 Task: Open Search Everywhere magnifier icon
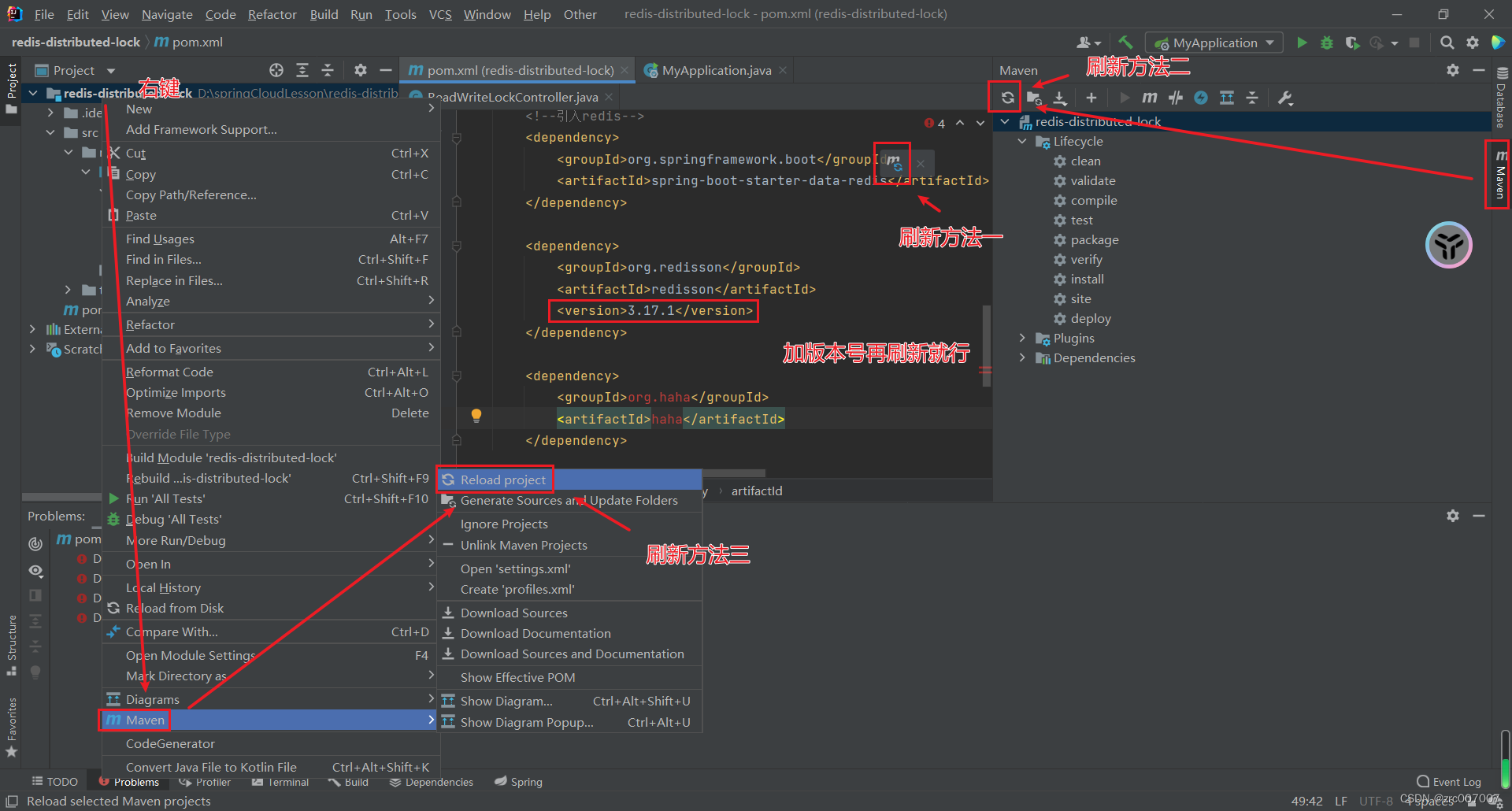click(x=1447, y=43)
